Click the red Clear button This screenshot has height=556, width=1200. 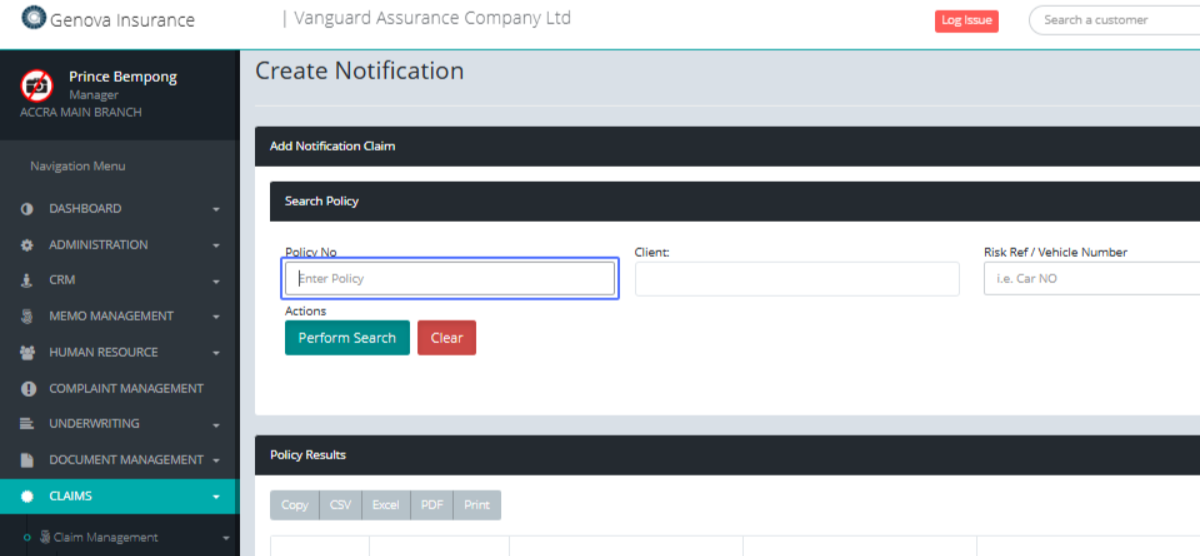(x=446, y=338)
